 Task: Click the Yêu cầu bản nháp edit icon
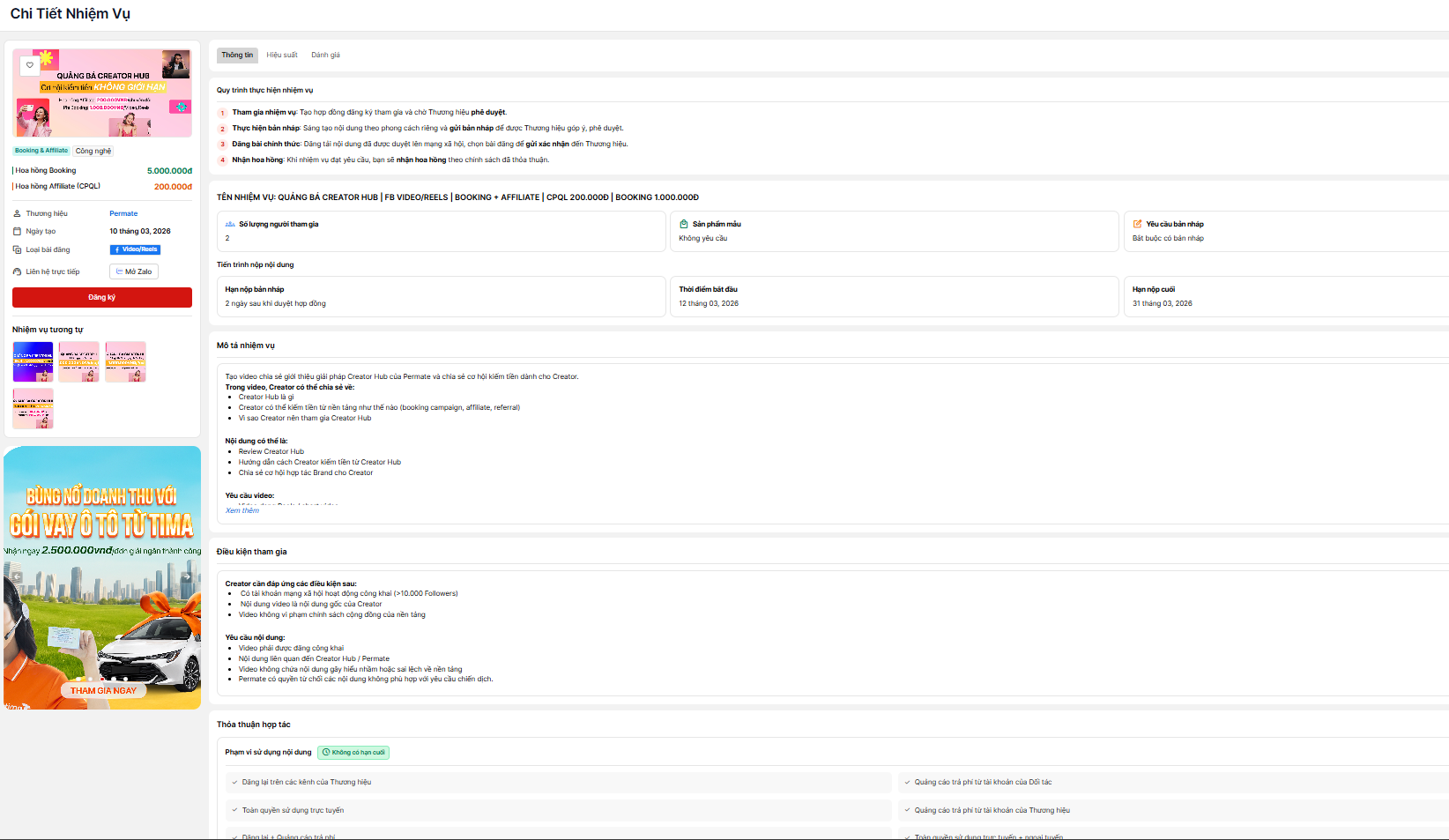[1137, 224]
